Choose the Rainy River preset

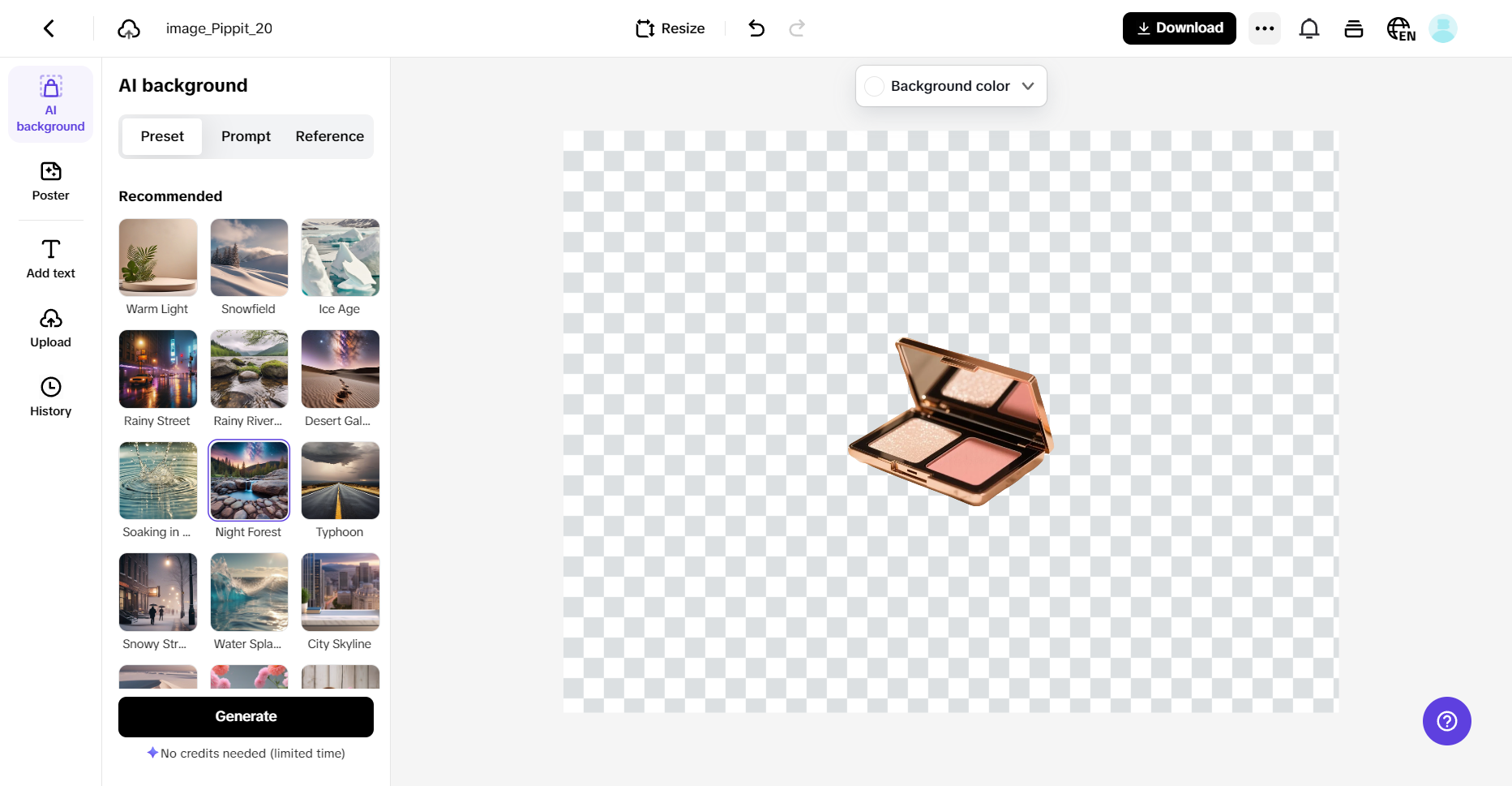[x=249, y=369]
